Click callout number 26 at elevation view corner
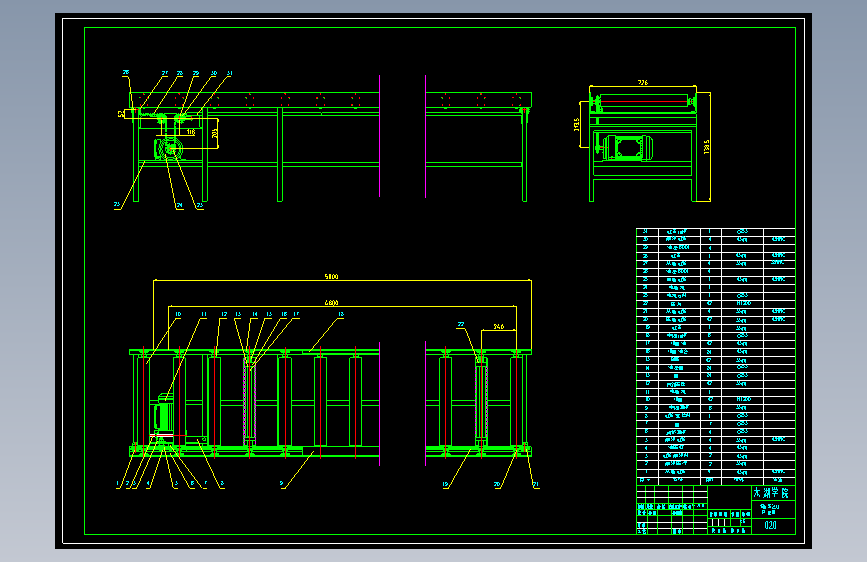 (126, 72)
